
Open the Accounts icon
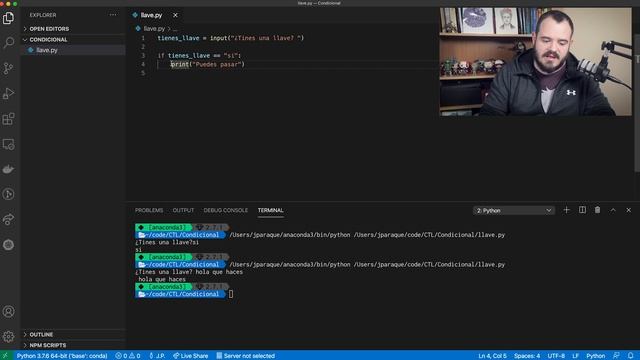pos(8,312)
